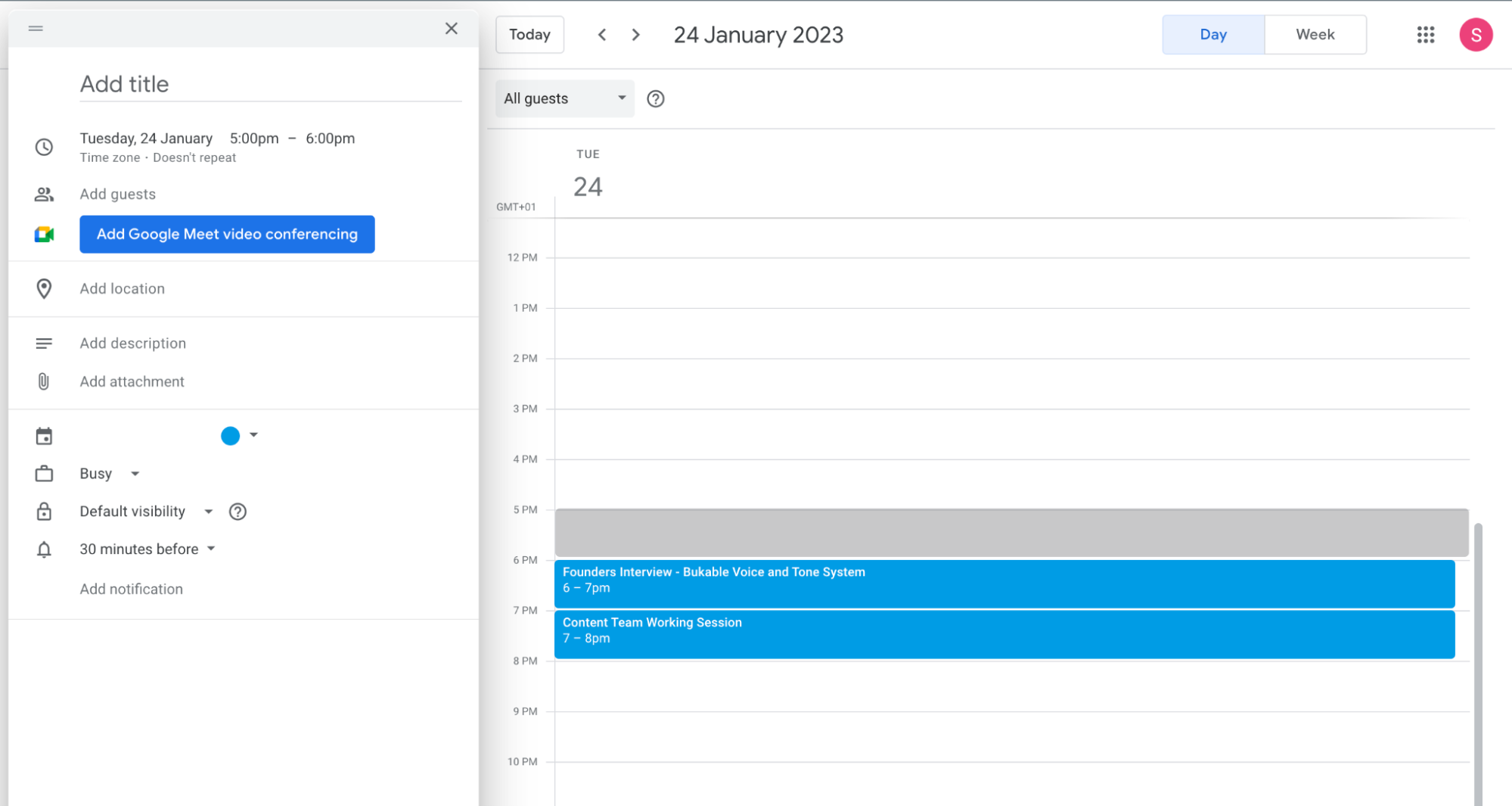Image resolution: width=1512 pixels, height=806 pixels.
Task: Expand the All guests dropdown
Action: click(564, 99)
